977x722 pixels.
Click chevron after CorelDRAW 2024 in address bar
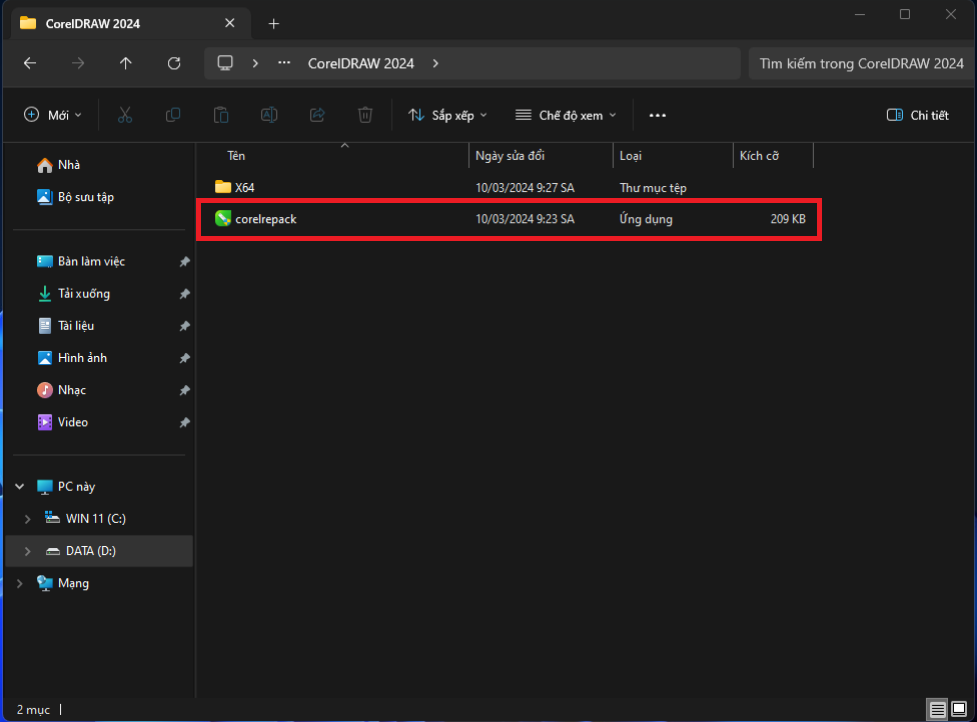pyautogui.click(x=436, y=63)
